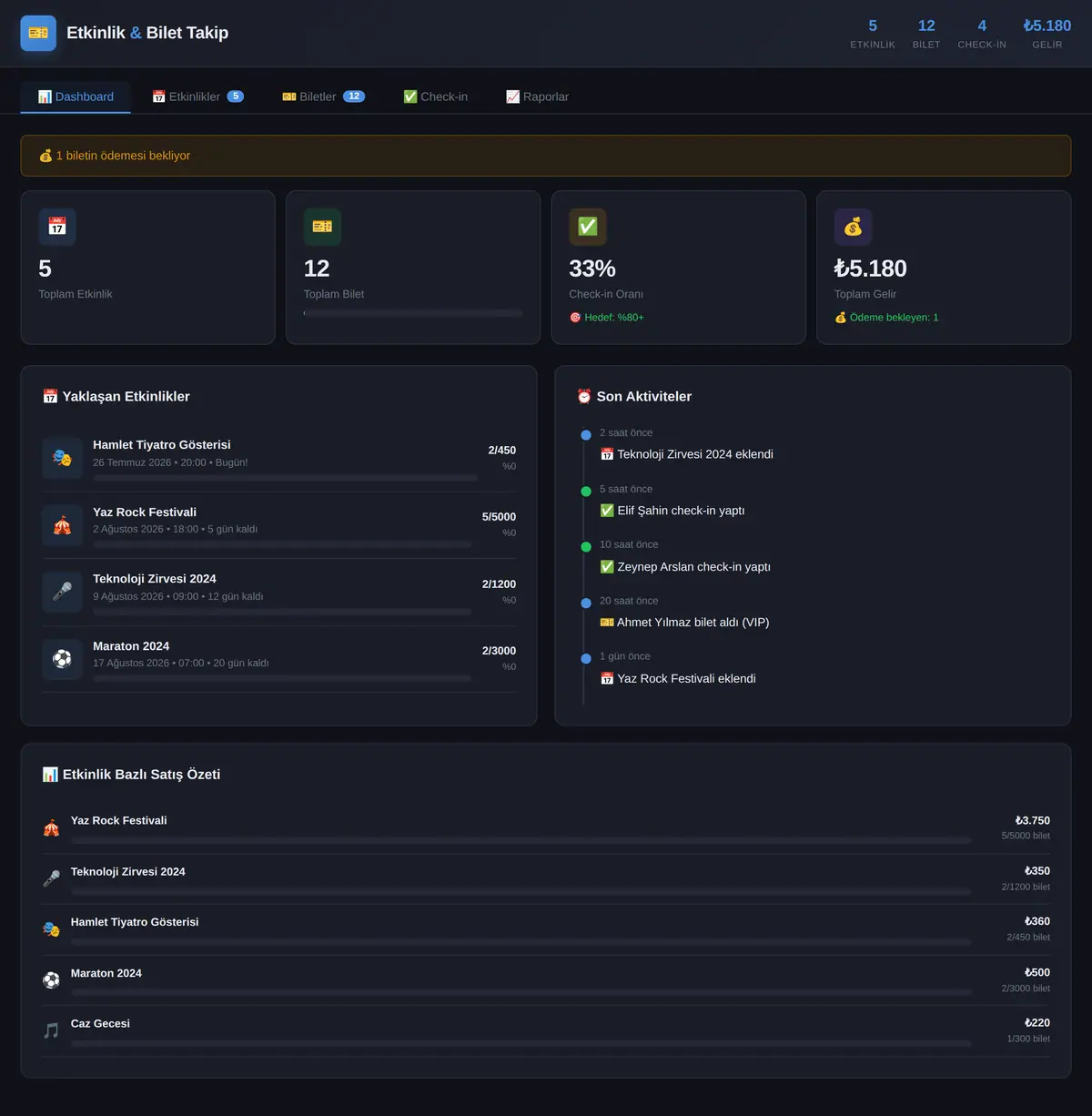Open the Biletler tab
Image resolution: width=1092 pixels, height=1116 pixels.
pyautogui.click(x=323, y=96)
